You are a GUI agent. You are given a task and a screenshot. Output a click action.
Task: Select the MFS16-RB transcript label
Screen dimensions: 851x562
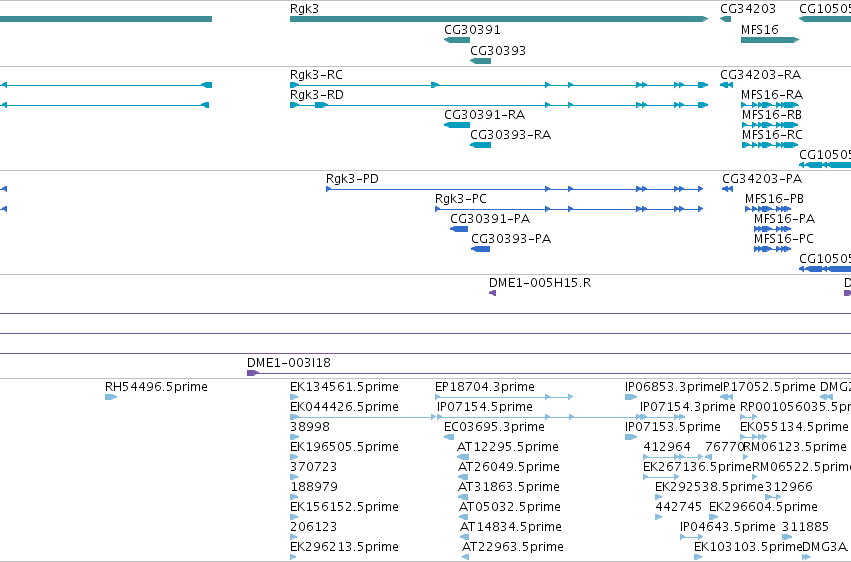[x=772, y=115]
